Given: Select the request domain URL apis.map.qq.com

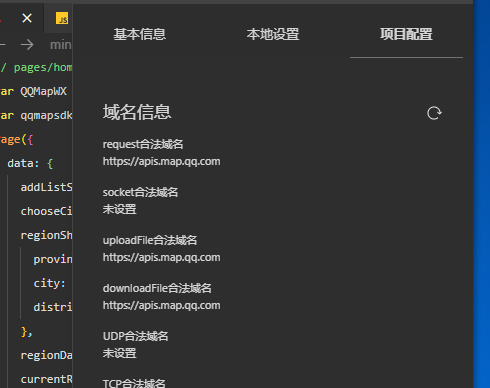Looking at the screenshot, I should click(x=162, y=161).
